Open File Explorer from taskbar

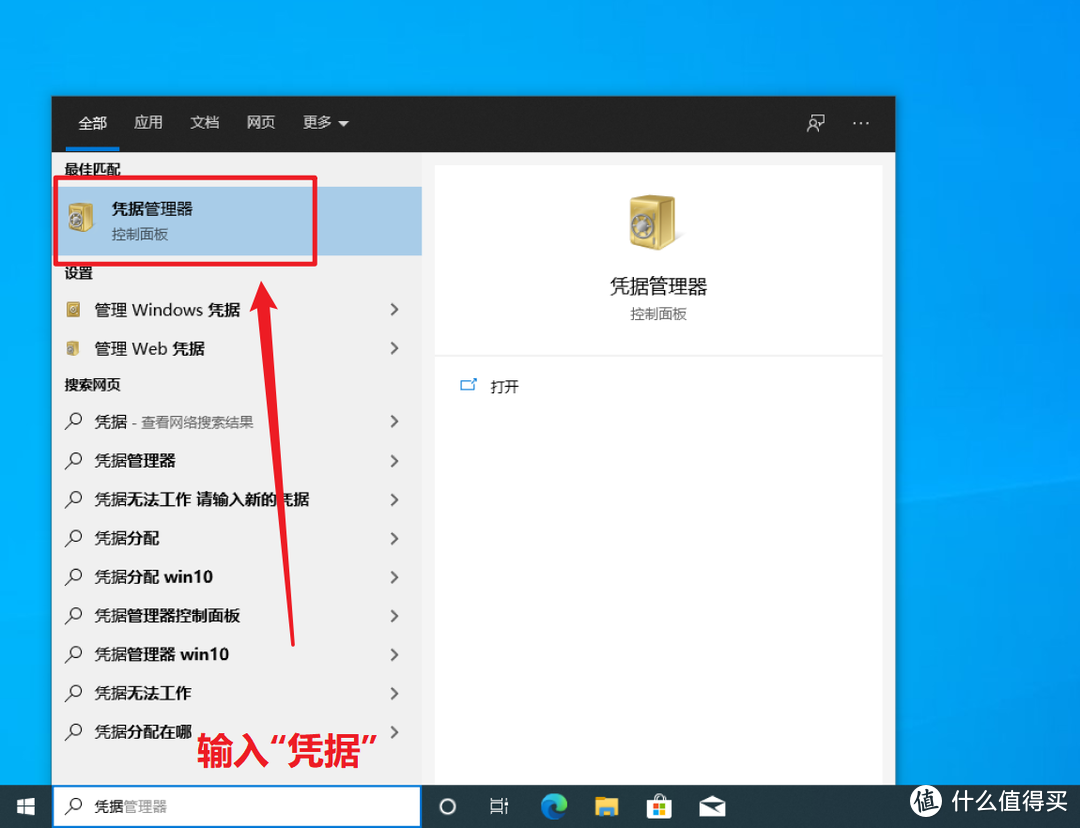coord(606,806)
